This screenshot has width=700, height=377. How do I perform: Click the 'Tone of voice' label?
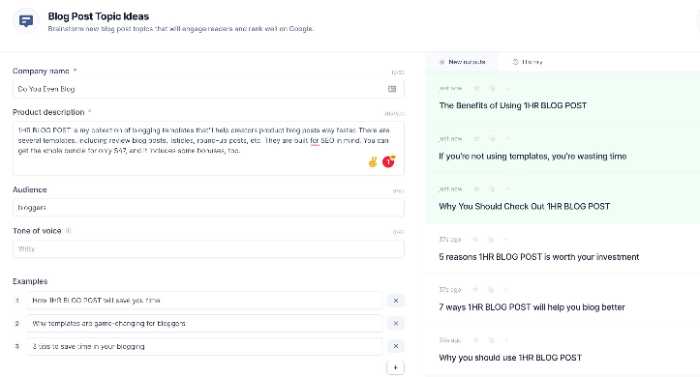[x=37, y=231]
